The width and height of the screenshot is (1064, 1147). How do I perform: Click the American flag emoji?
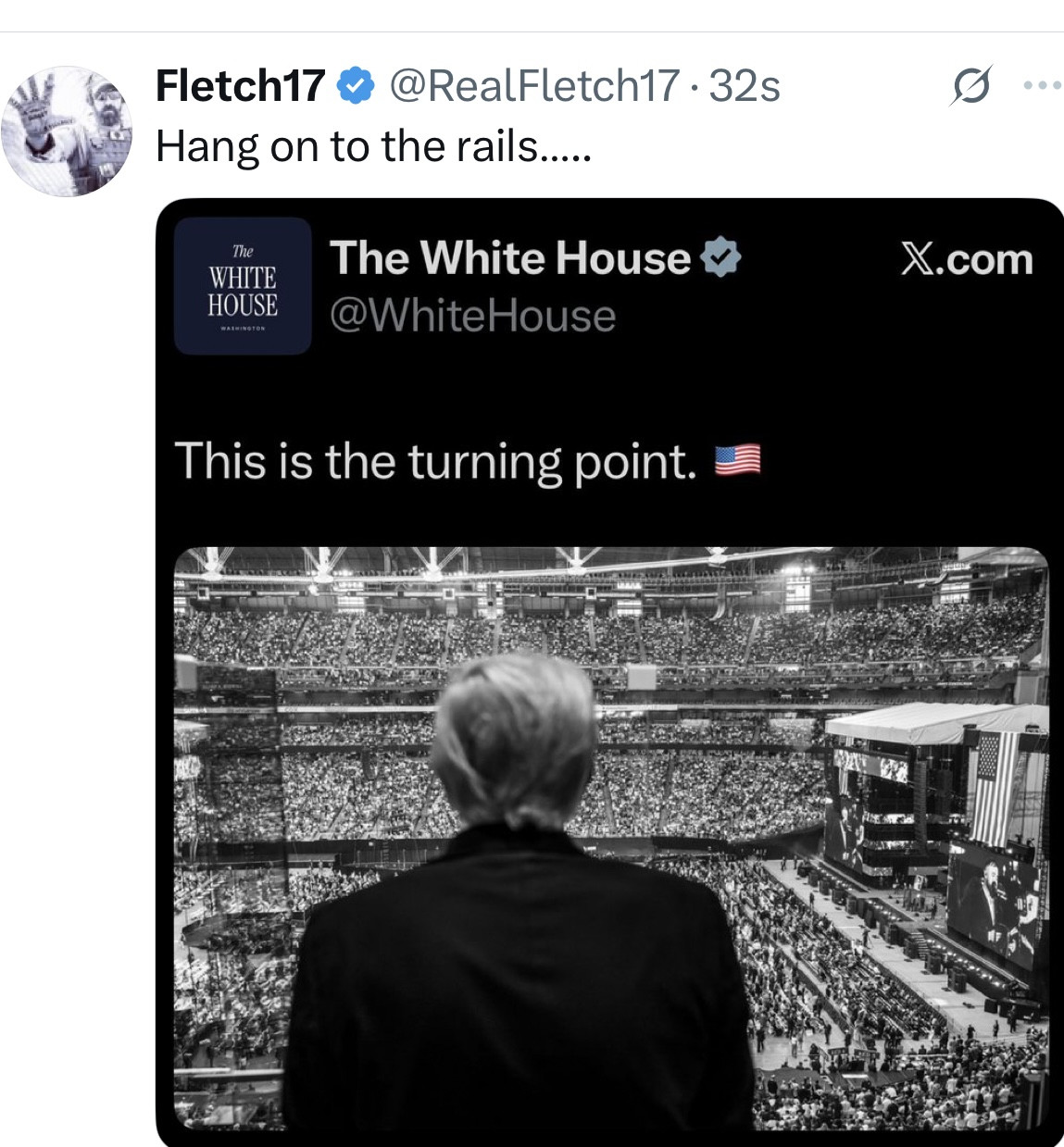pos(738,459)
